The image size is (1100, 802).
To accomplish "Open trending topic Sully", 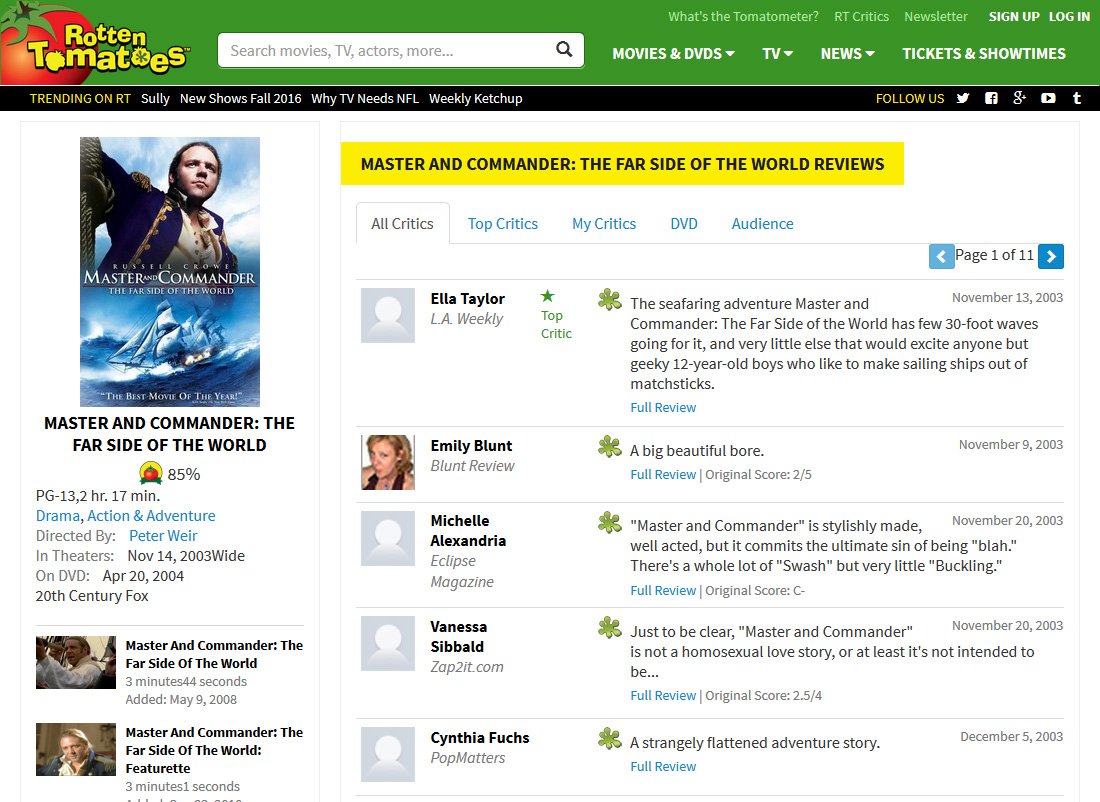I will (x=155, y=98).
